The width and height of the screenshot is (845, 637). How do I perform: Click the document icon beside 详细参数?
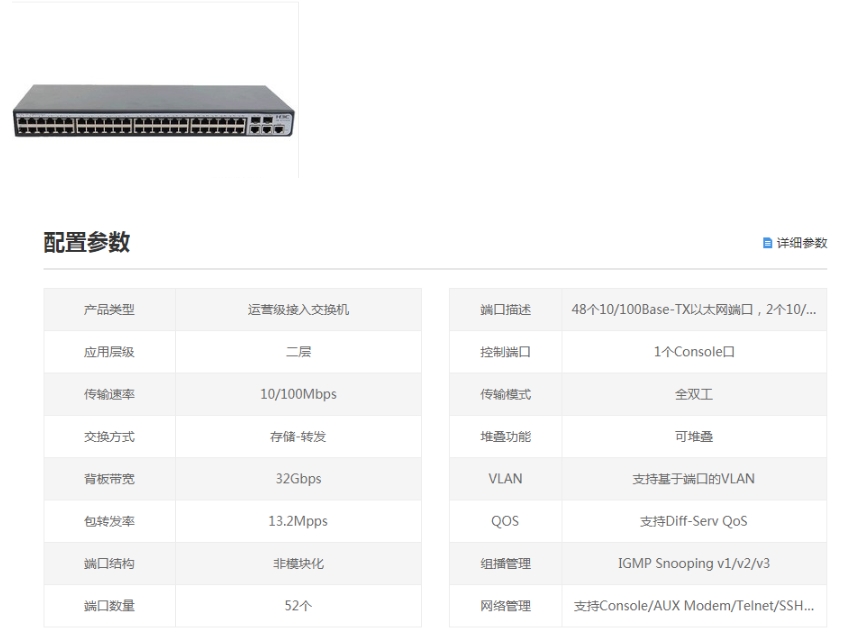click(767, 243)
